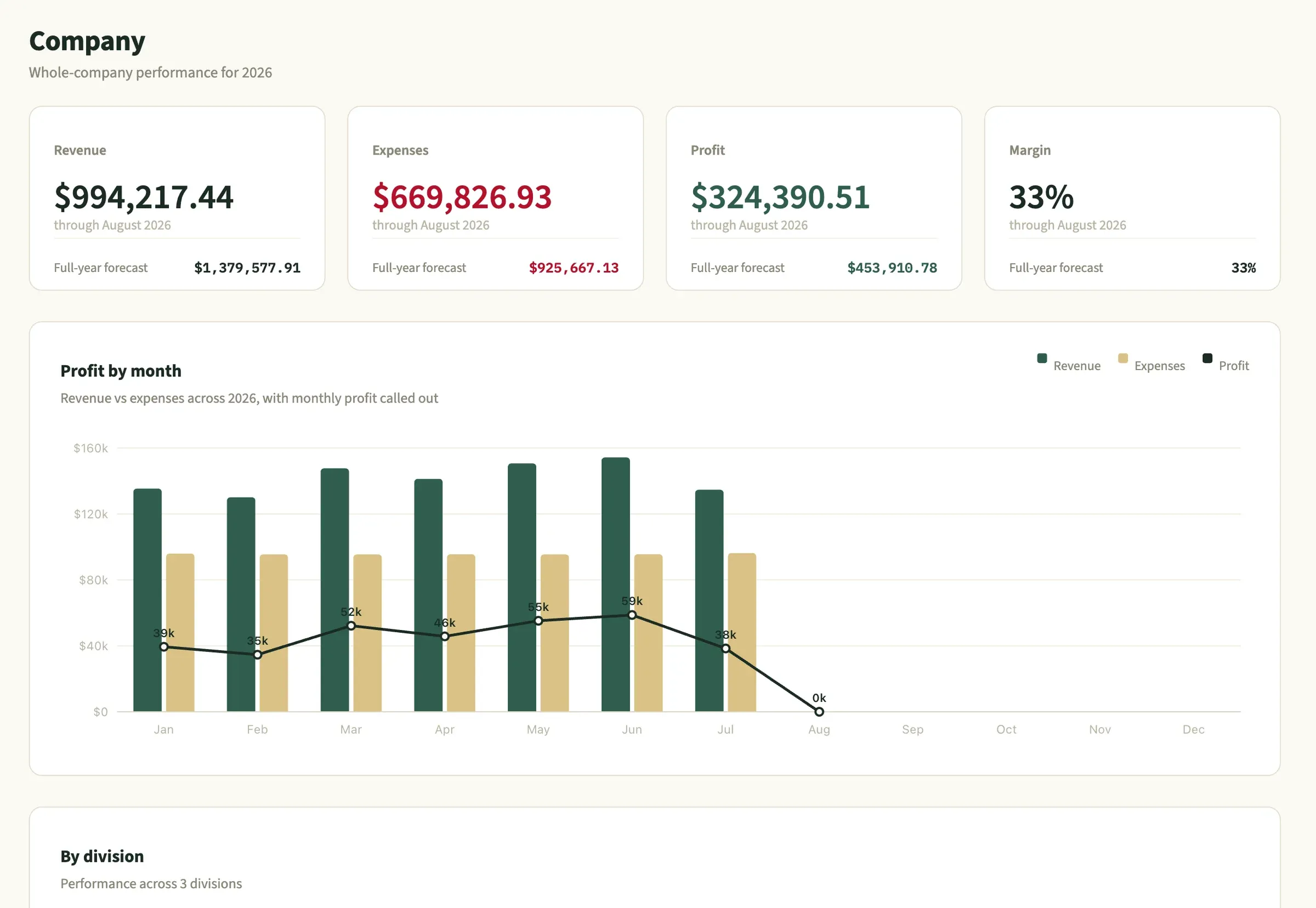Image resolution: width=1316 pixels, height=908 pixels.
Task: Click the May expenses bar
Action: click(554, 633)
